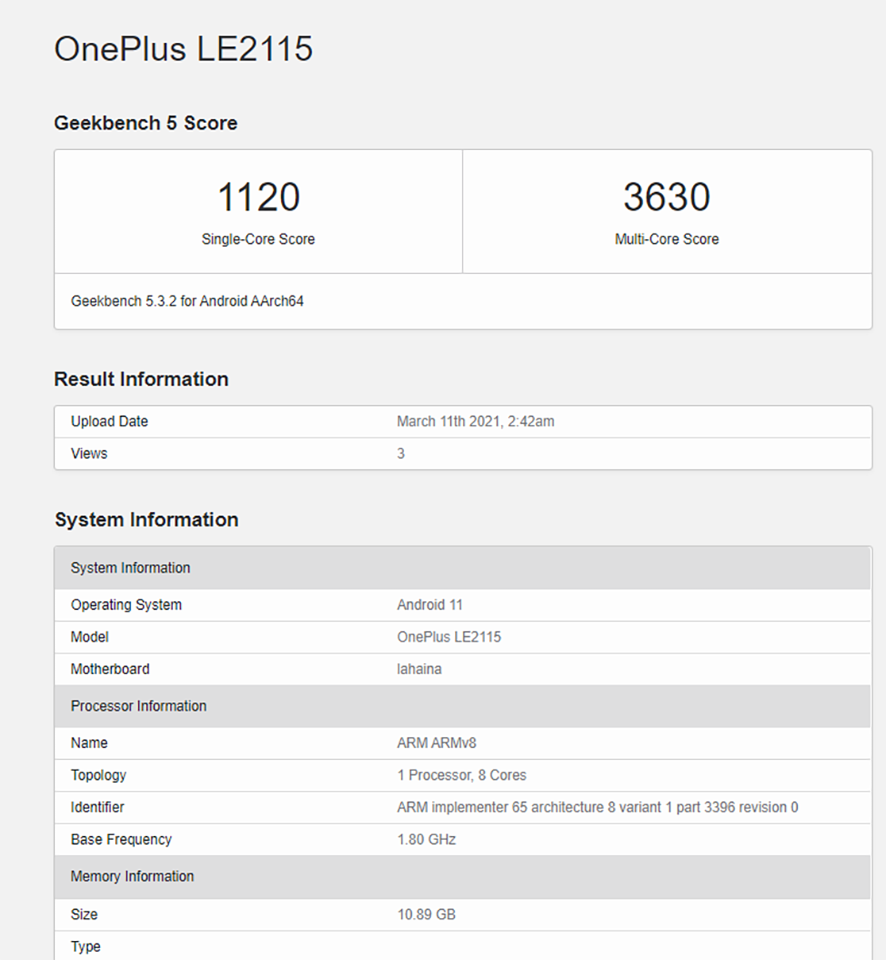
Task: Click the Android 11 operating system value
Action: [x=430, y=605]
